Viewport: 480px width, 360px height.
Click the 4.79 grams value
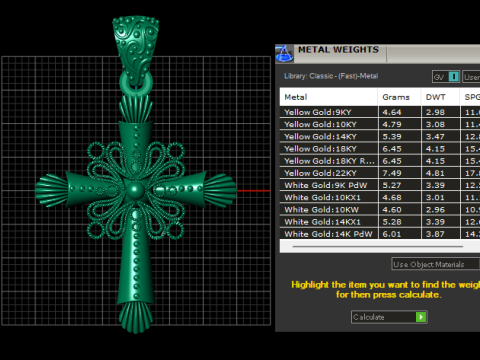tap(392, 125)
